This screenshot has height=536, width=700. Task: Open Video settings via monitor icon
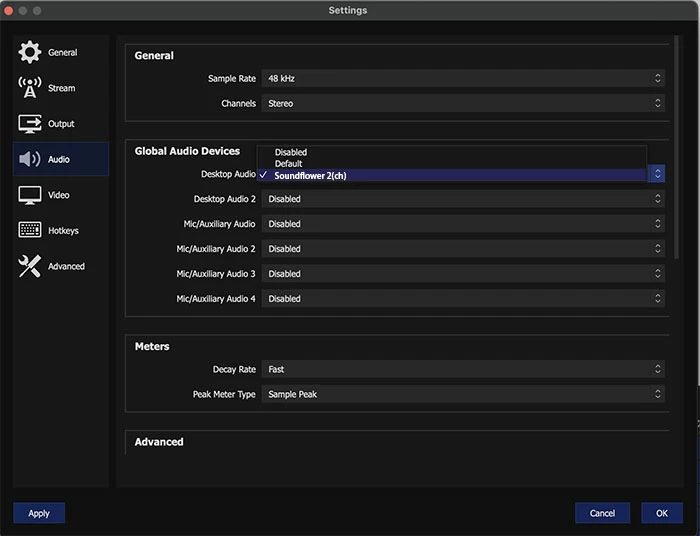[30, 195]
